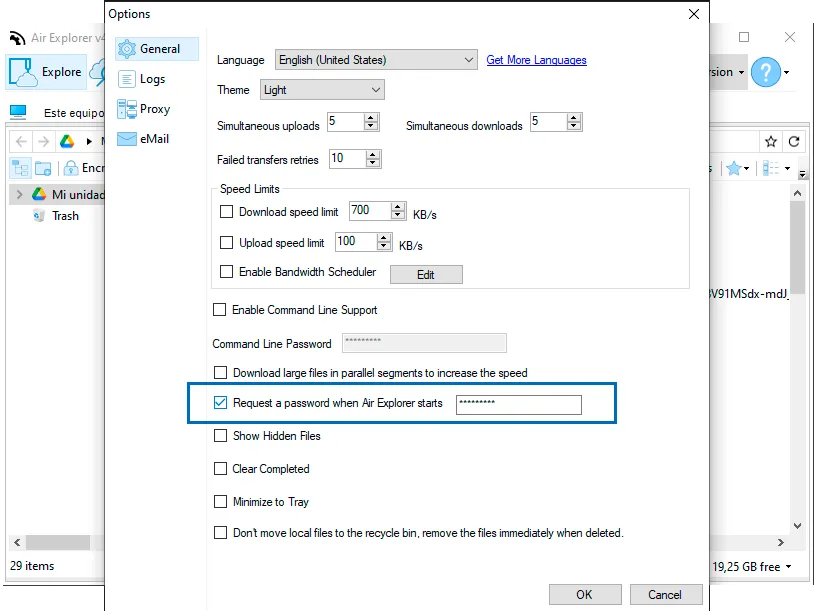
Task: Open the Theme dropdown
Action: click(322, 90)
